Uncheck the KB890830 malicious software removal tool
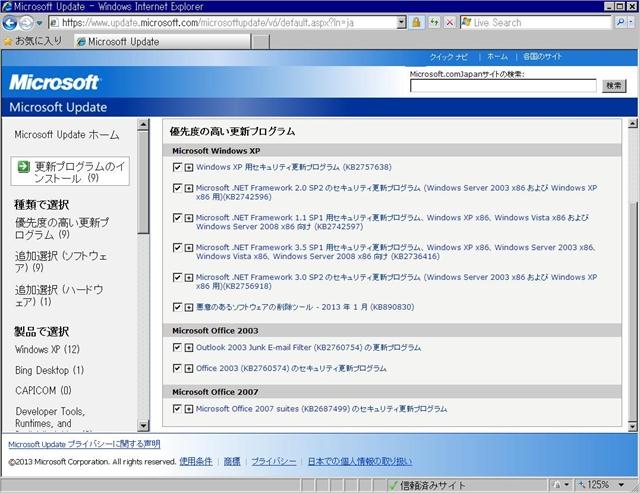Viewport: 640px width, 493px height. pyautogui.click(x=177, y=307)
